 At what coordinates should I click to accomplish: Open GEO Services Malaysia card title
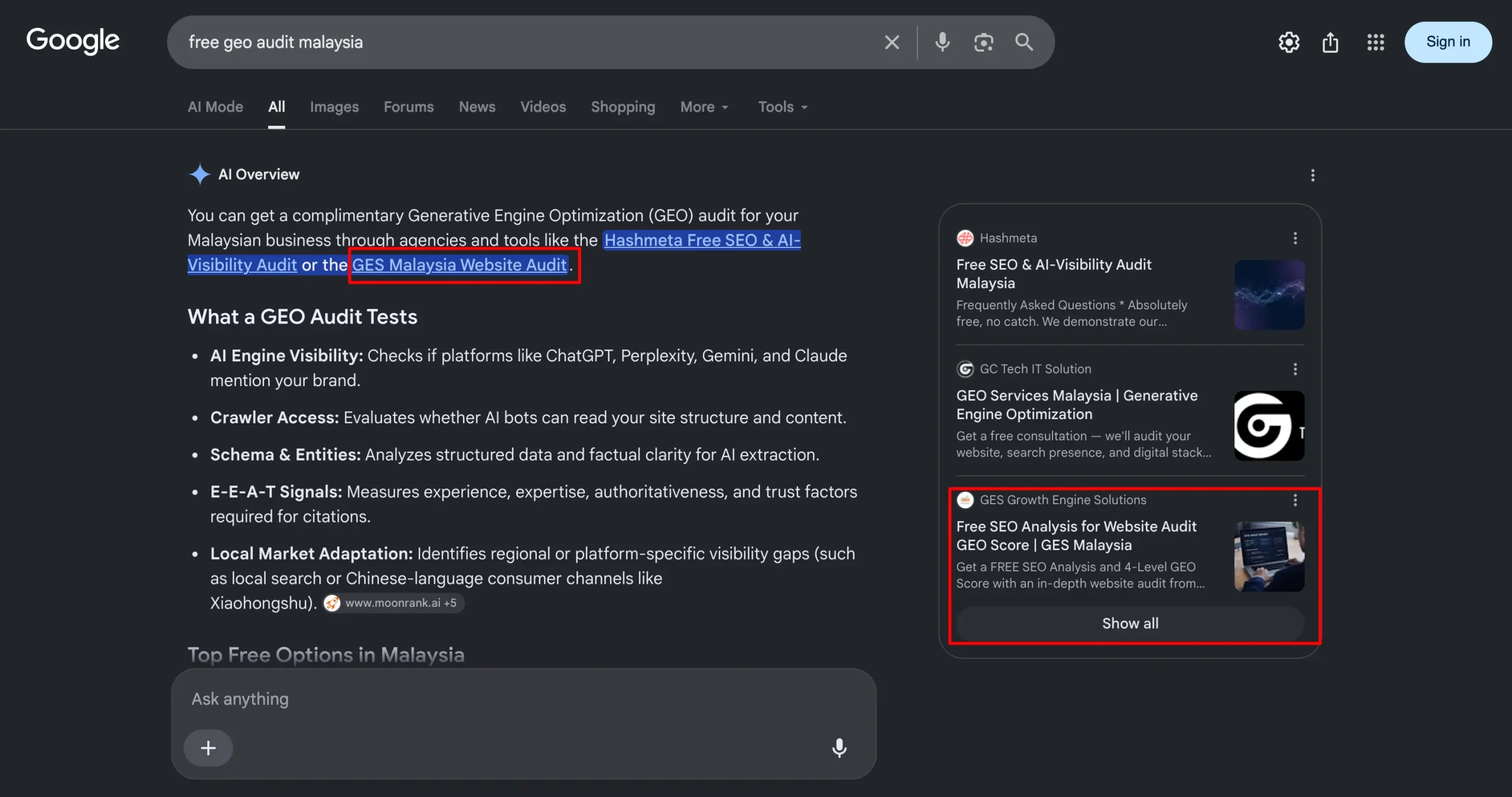1077,405
